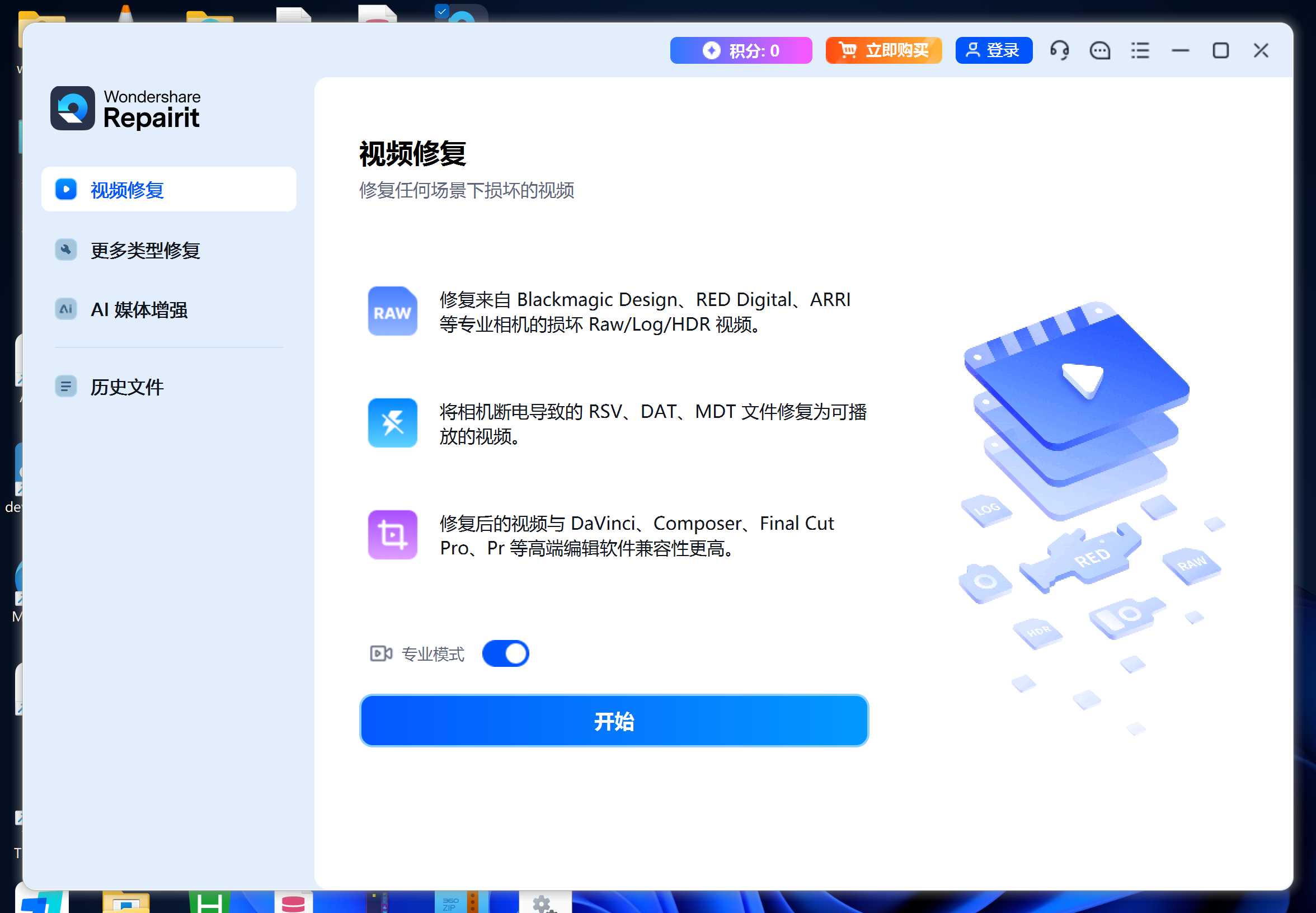Click the power-loss lightning feature icon

(393, 423)
